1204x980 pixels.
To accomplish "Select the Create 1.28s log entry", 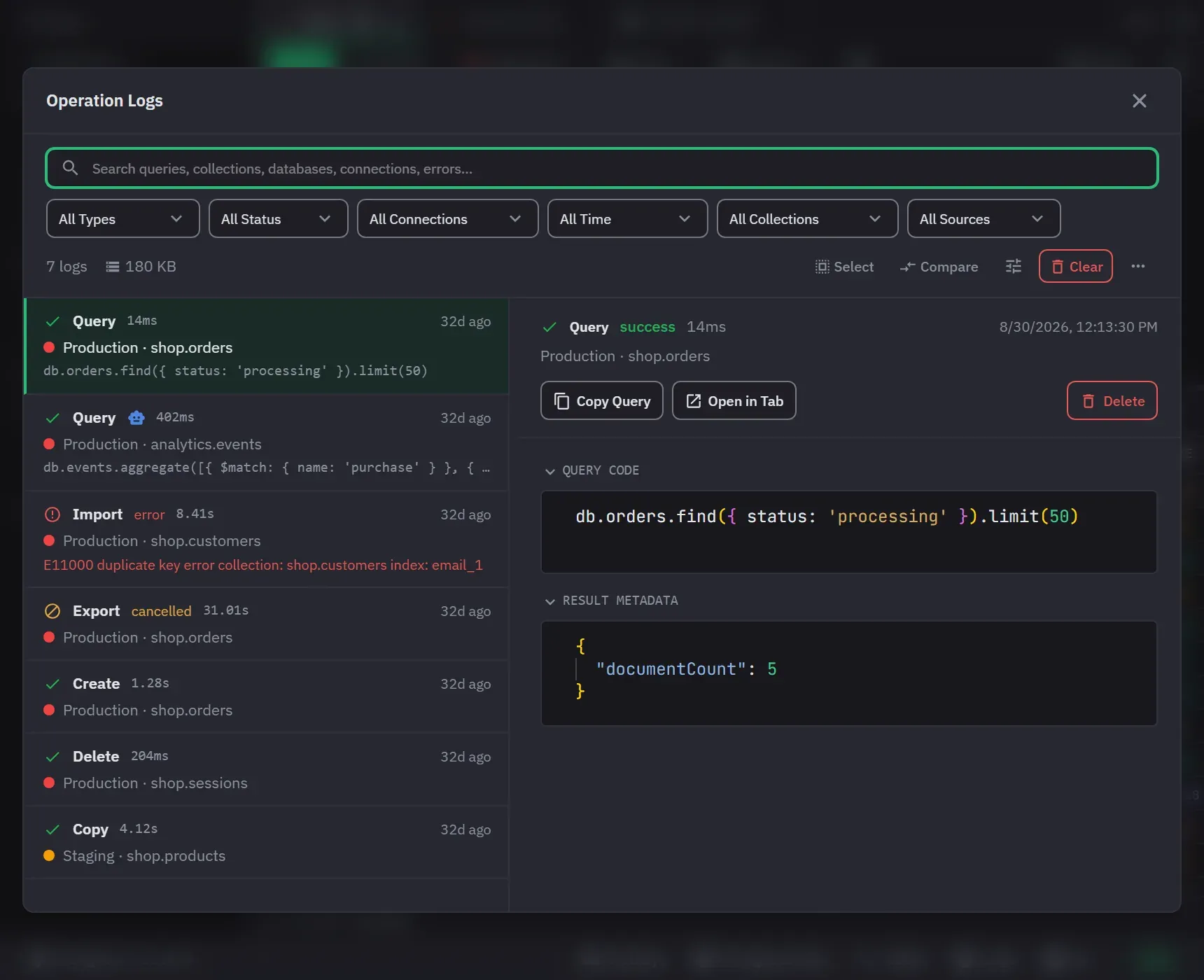I will (267, 696).
